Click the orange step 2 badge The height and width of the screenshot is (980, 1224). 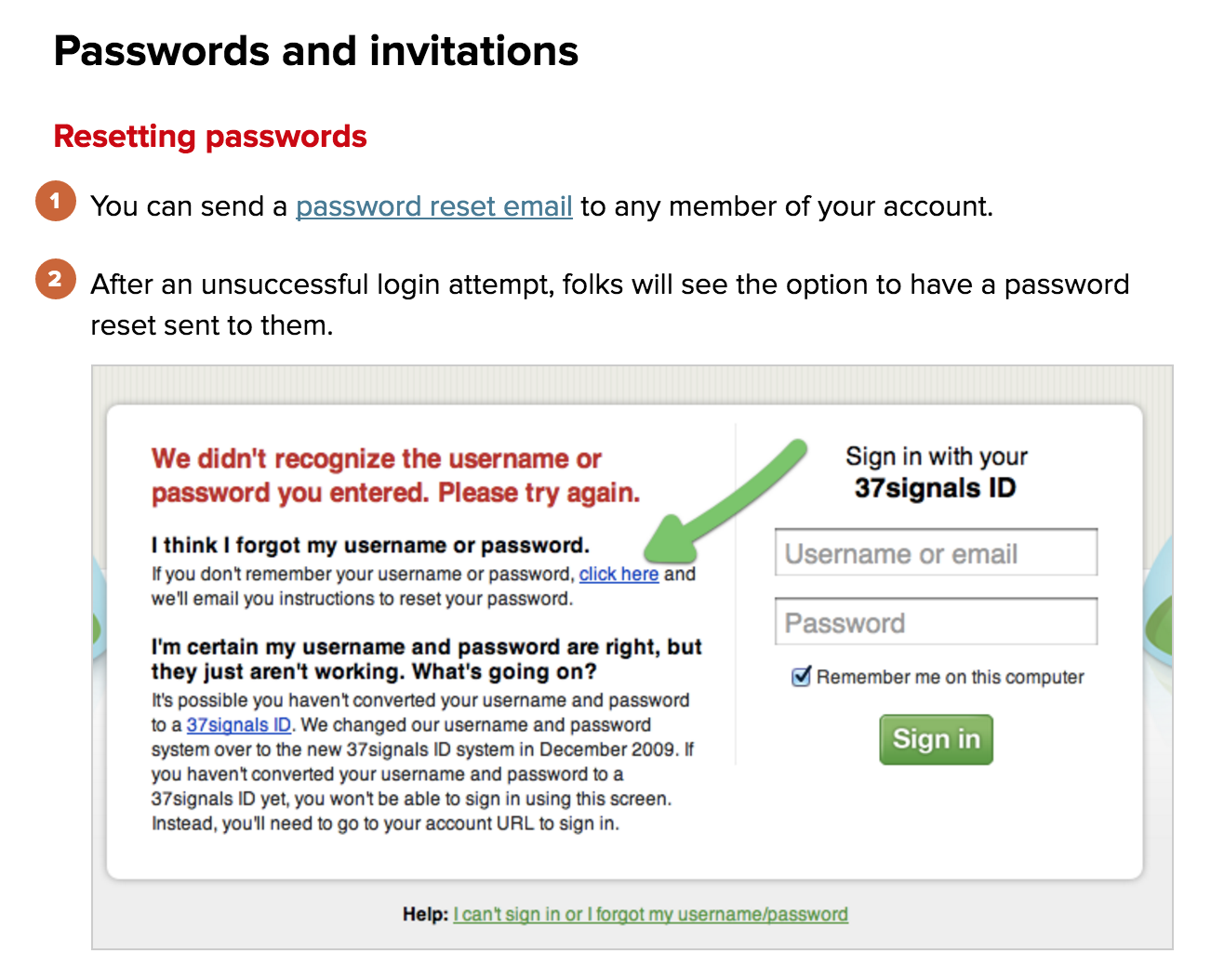tap(56, 279)
